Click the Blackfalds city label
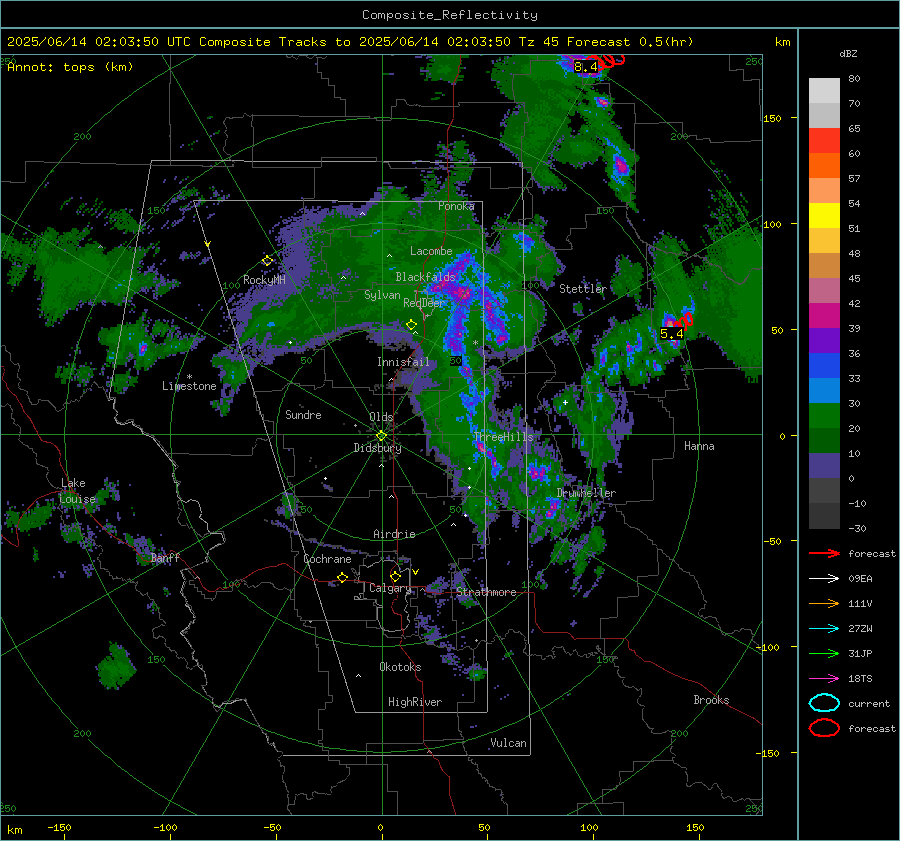The image size is (900, 841). tap(425, 277)
